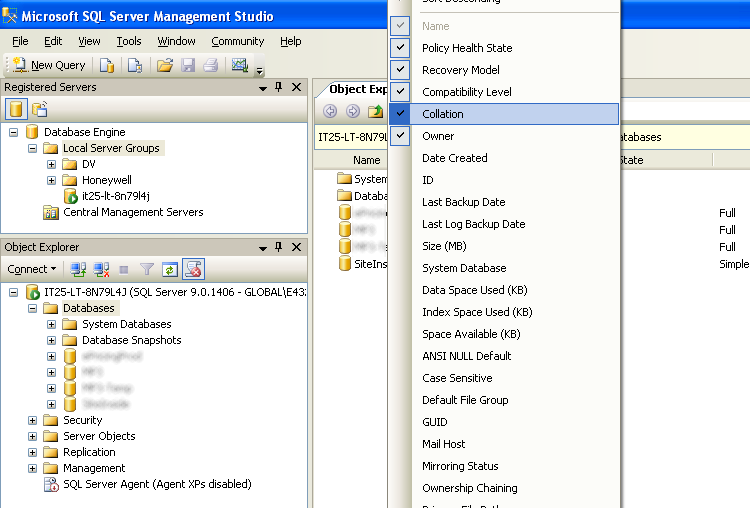Click the Save disk icon in toolbar
The height and width of the screenshot is (508, 750).
click(x=188, y=65)
